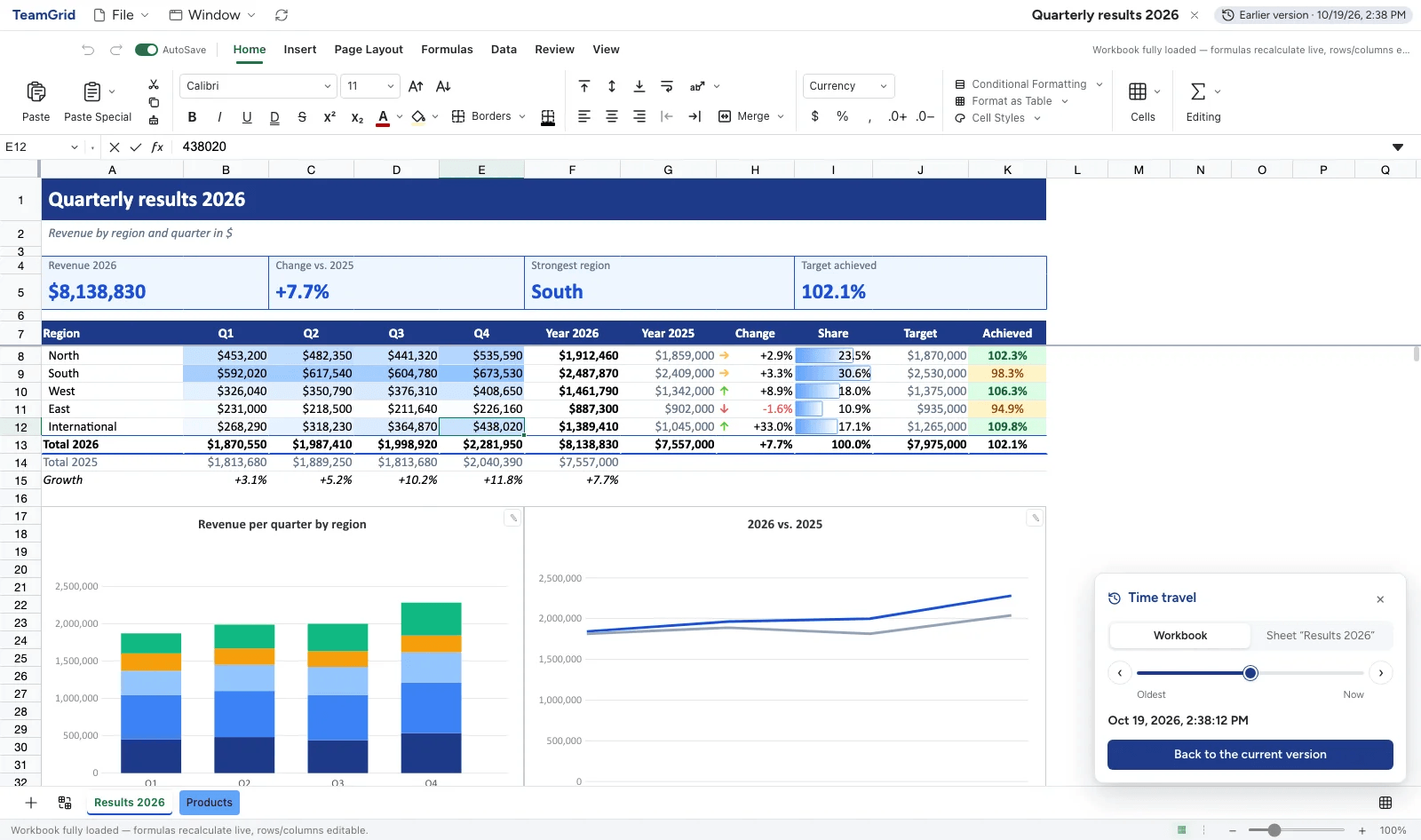Align text to middle icon
1421x840 pixels.
(612, 86)
